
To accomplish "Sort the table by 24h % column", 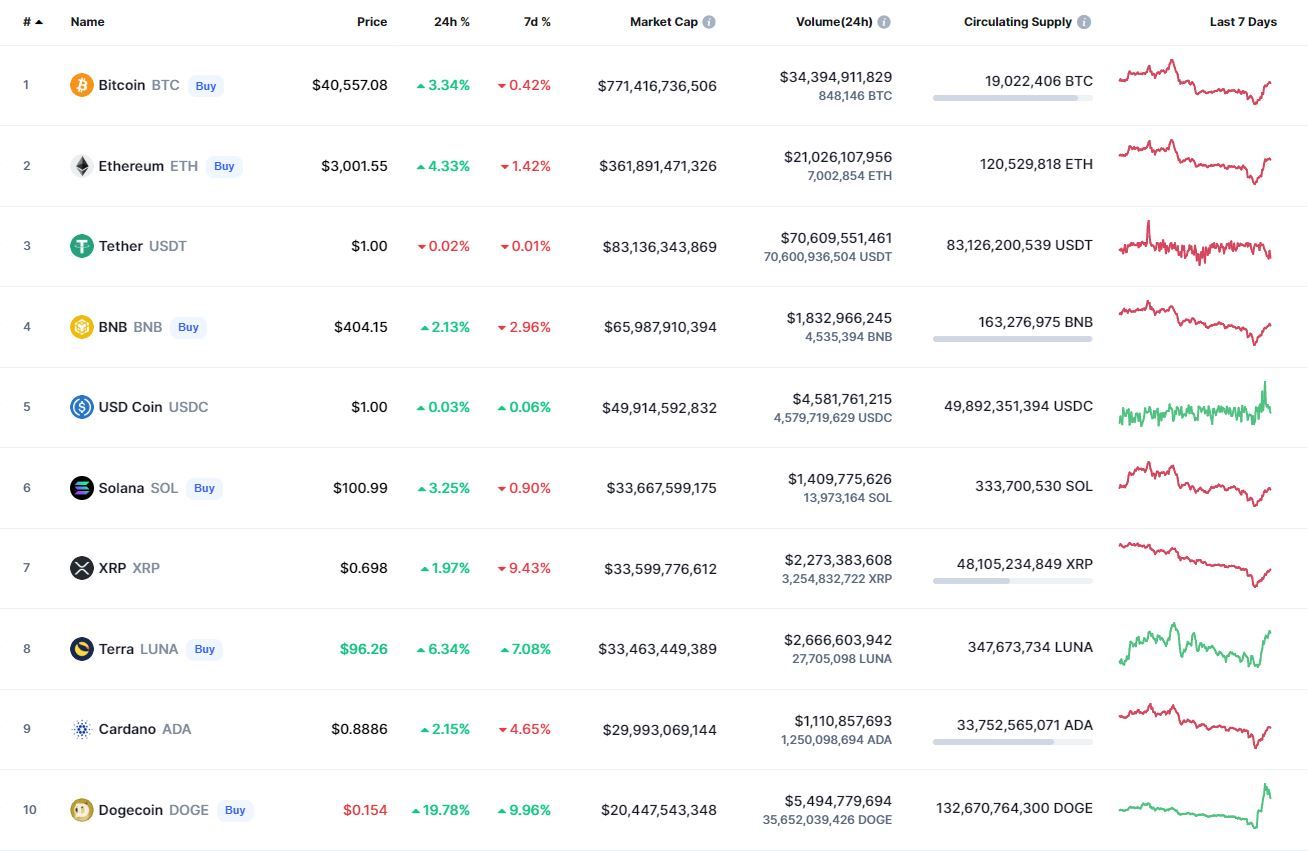I will (452, 22).
